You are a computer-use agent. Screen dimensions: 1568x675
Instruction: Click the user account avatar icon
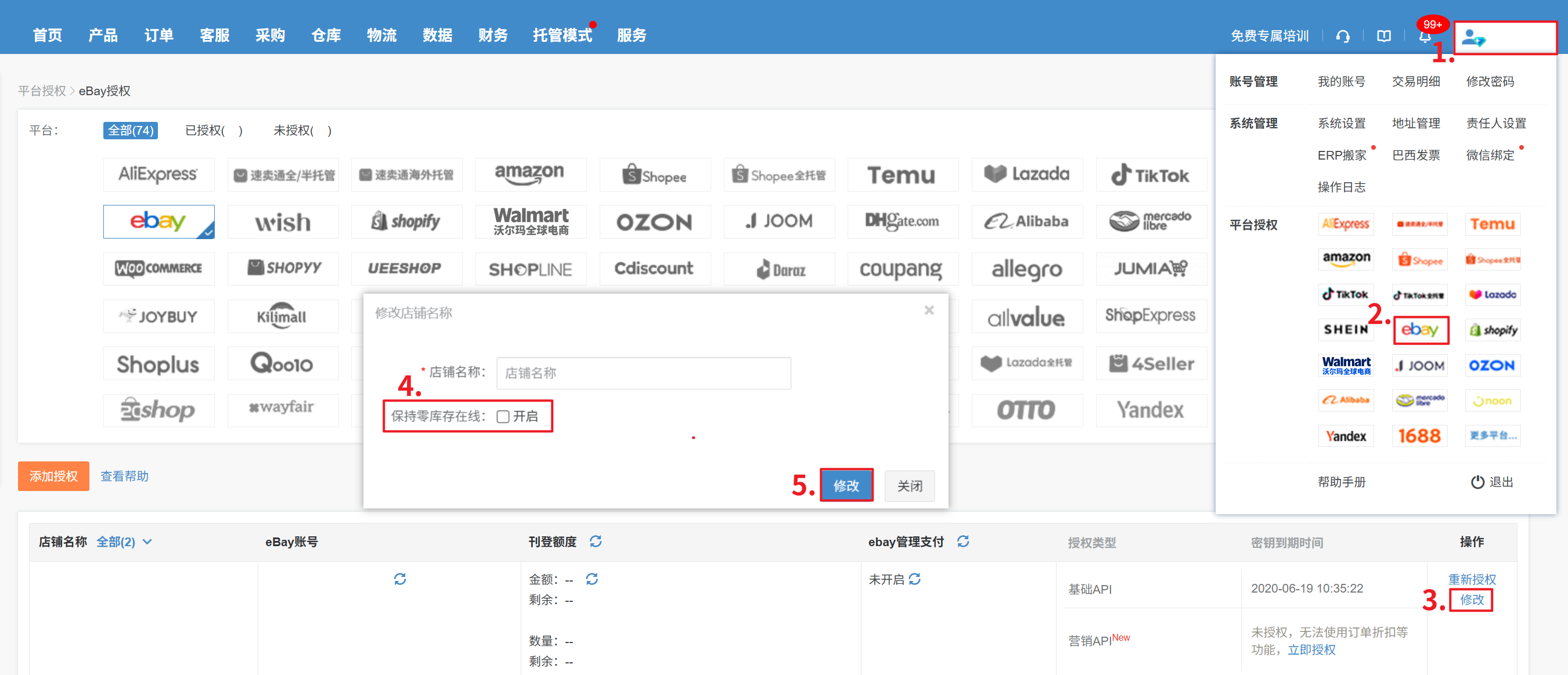click(1473, 38)
